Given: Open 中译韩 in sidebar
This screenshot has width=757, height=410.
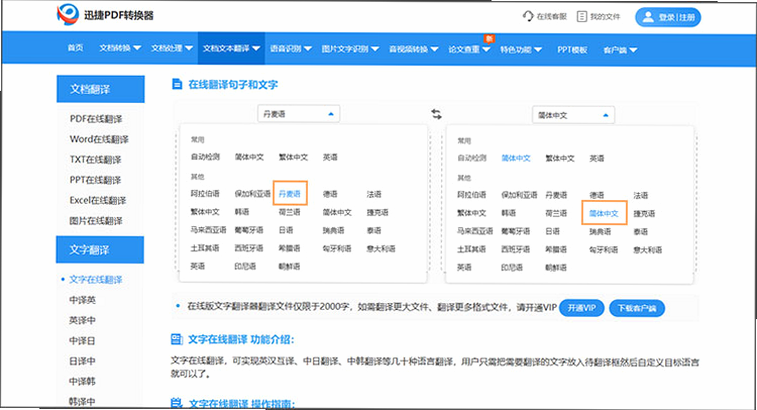Looking at the screenshot, I should pos(83,381).
